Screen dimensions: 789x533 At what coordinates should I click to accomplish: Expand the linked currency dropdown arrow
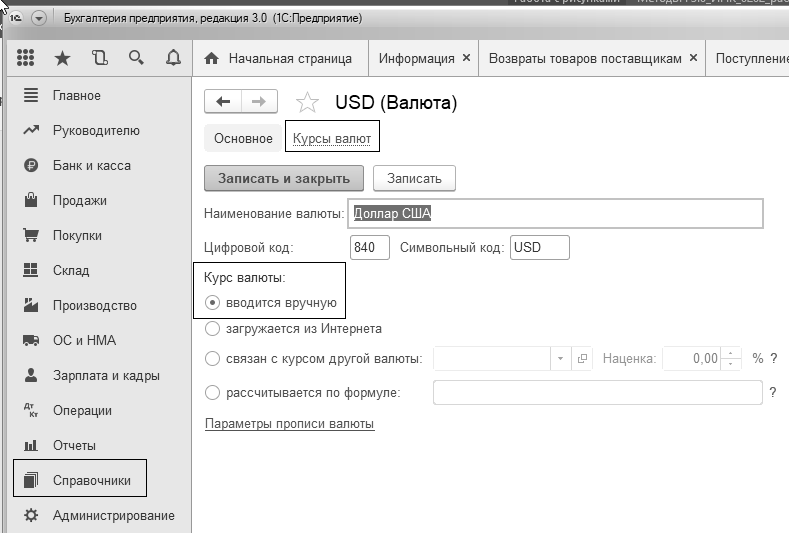tap(560, 359)
